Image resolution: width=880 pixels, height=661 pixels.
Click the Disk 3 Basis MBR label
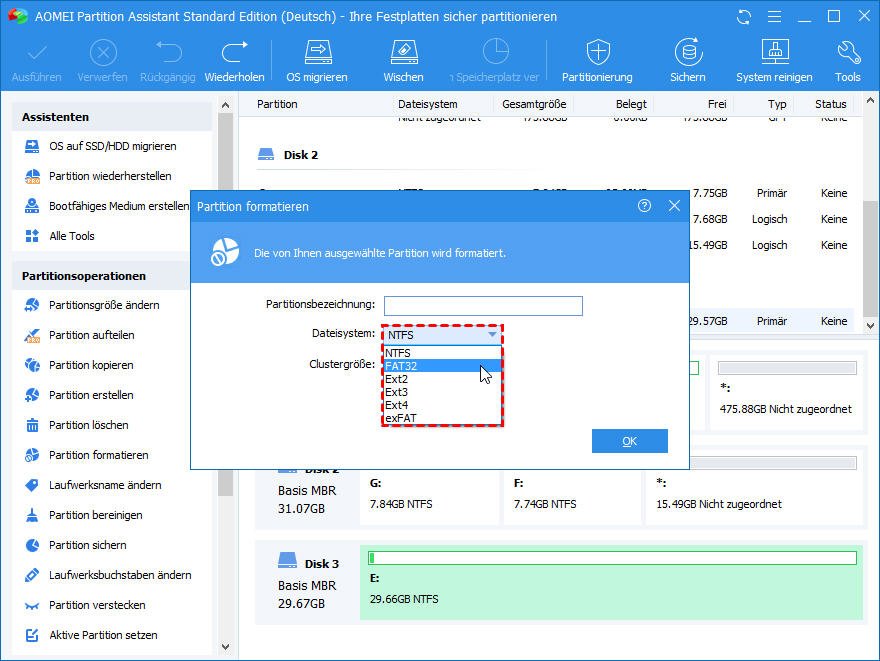point(307,584)
